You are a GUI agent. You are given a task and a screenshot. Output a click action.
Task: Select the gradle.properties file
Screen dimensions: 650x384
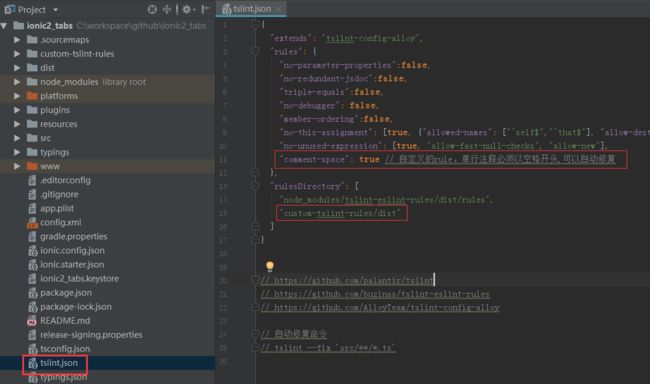click(73, 237)
